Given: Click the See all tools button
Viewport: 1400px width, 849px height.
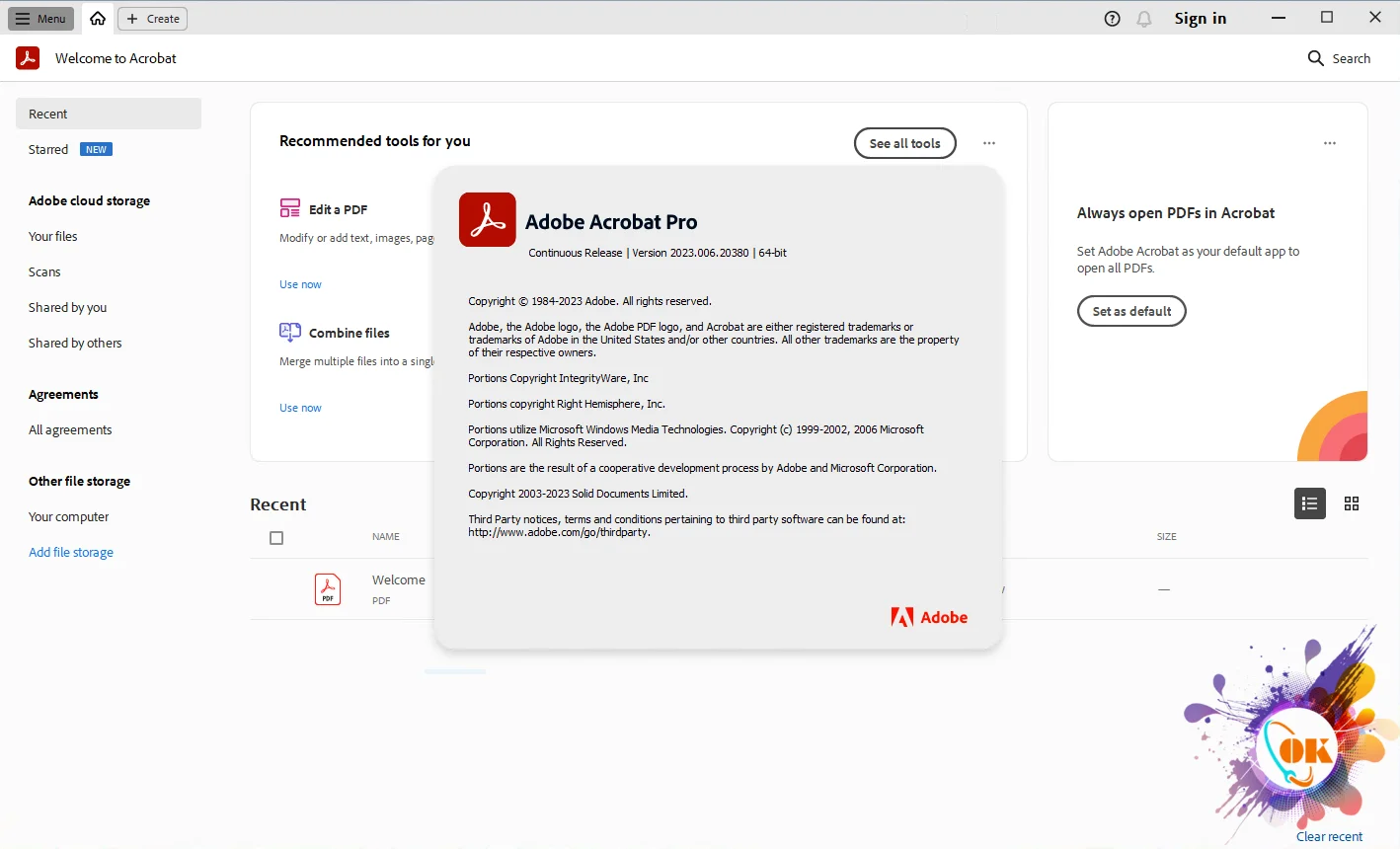Looking at the screenshot, I should tap(904, 143).
